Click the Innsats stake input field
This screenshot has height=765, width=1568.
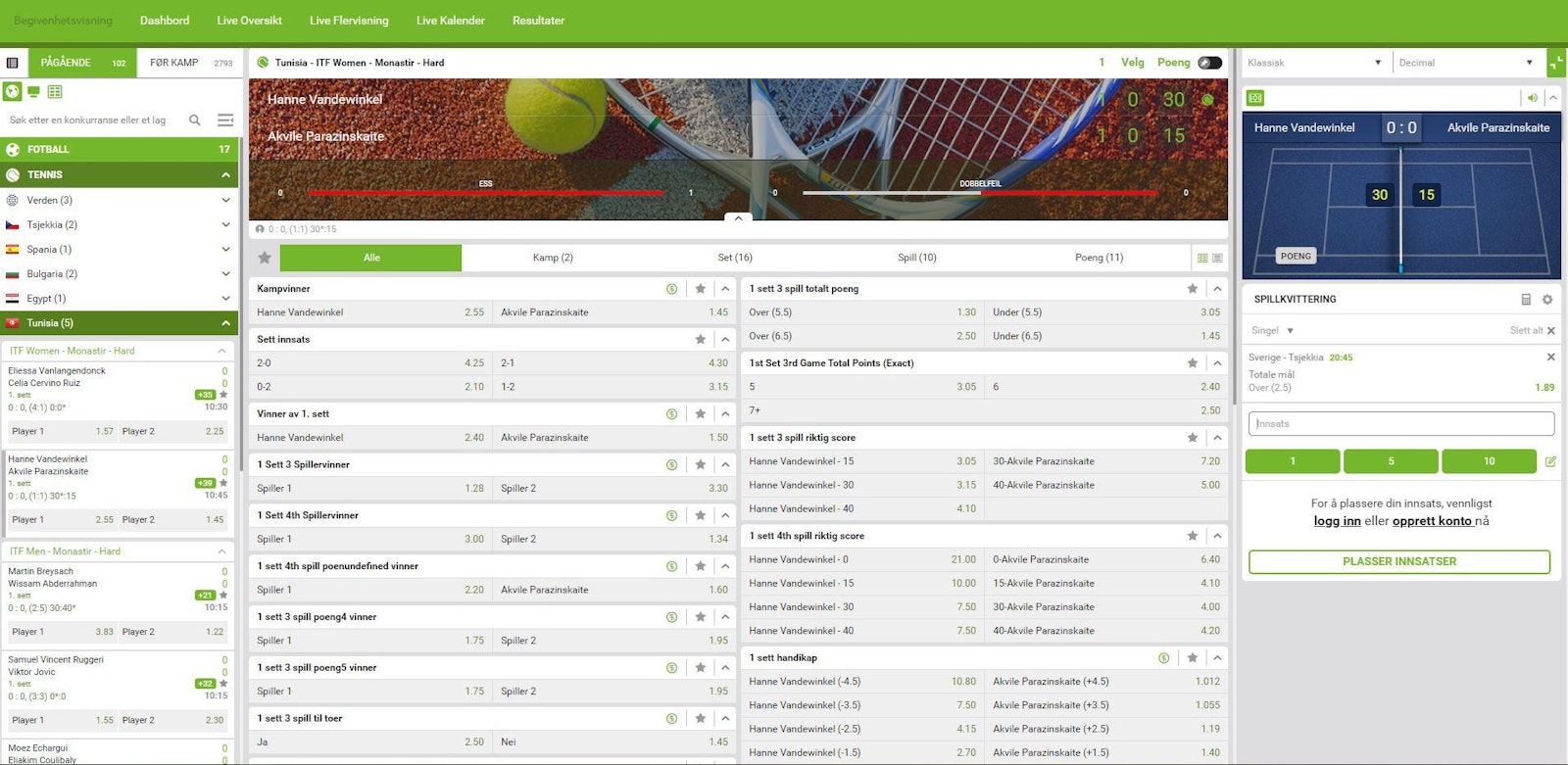(x=1400, y=424)
